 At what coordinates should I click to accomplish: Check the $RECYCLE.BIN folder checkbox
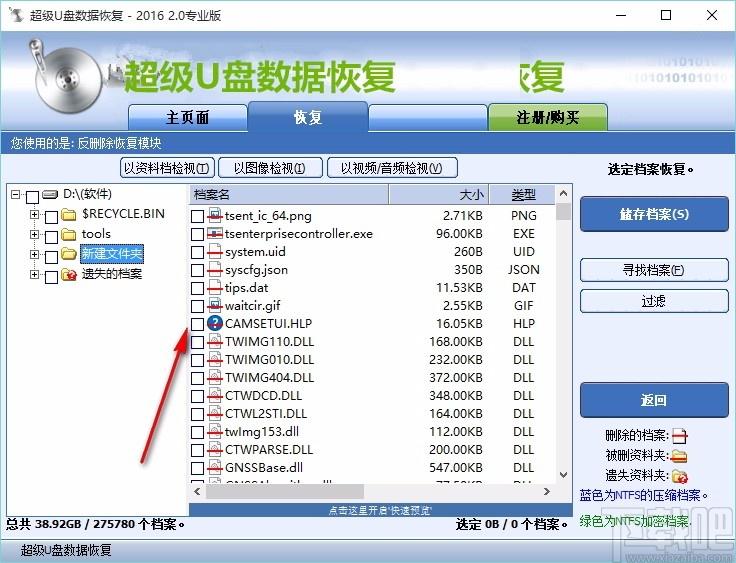pyautogui.click(x=51, y=216)
